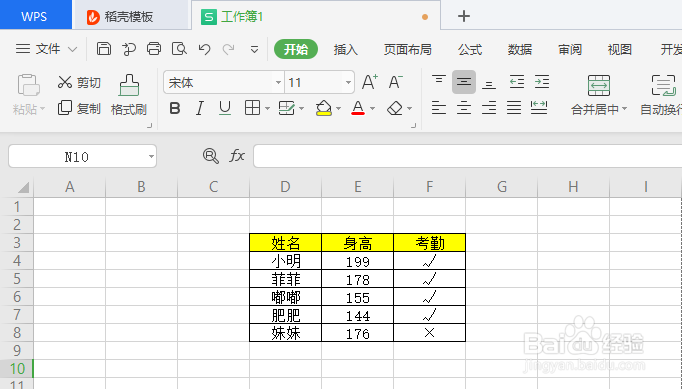Open the 视图 ribbon tab
682x389 pixels.
(x=619, y=50)
